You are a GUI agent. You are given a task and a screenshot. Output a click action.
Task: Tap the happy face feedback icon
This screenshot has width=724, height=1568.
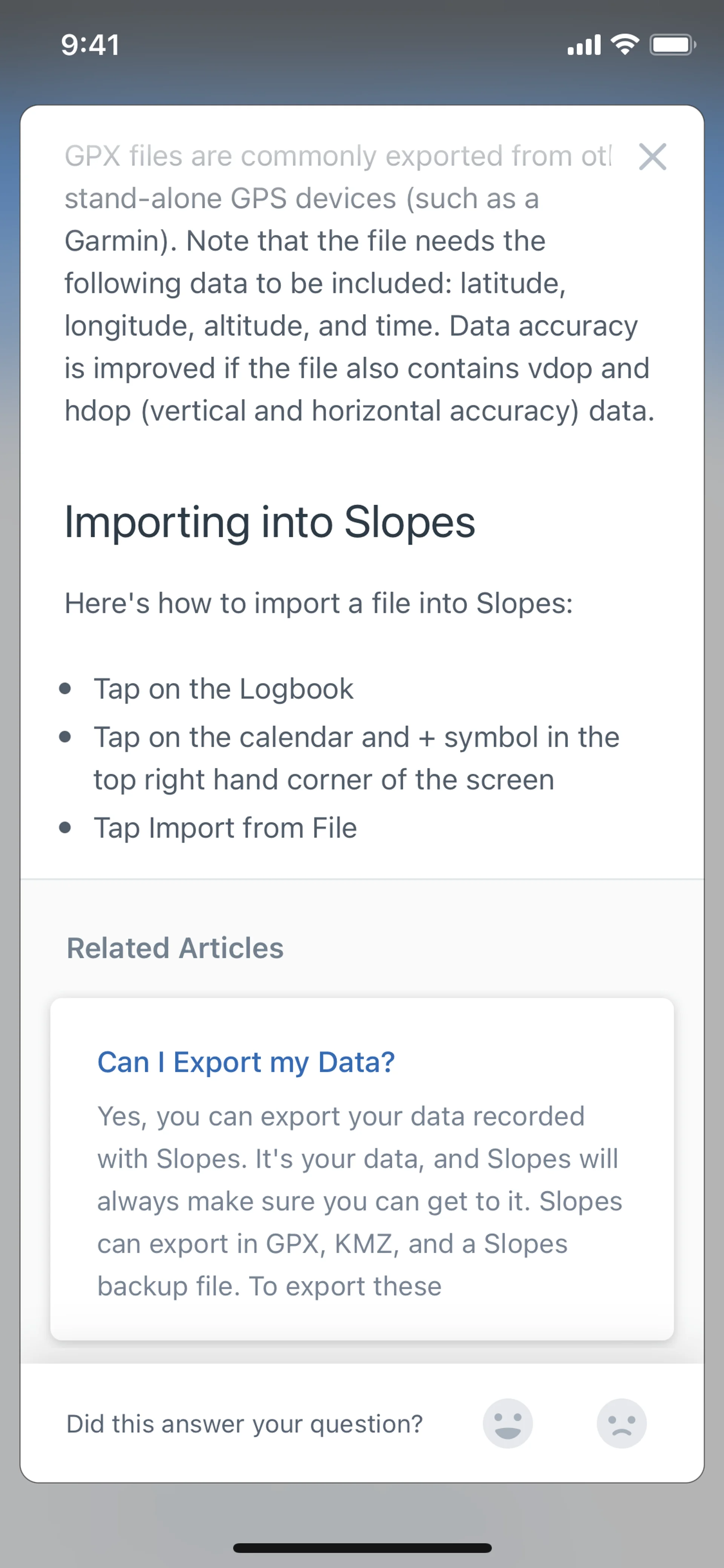508,1423
